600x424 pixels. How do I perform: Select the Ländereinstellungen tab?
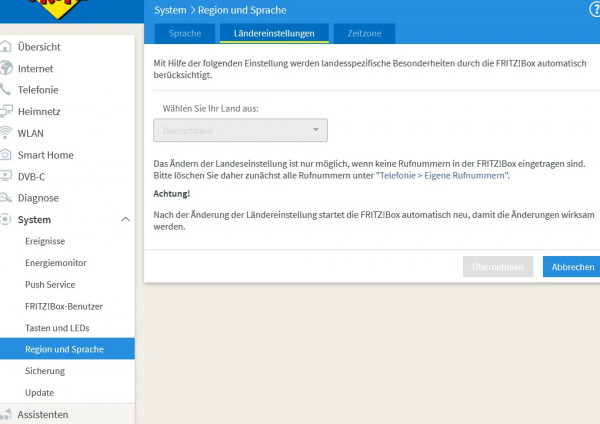point(274,33)
